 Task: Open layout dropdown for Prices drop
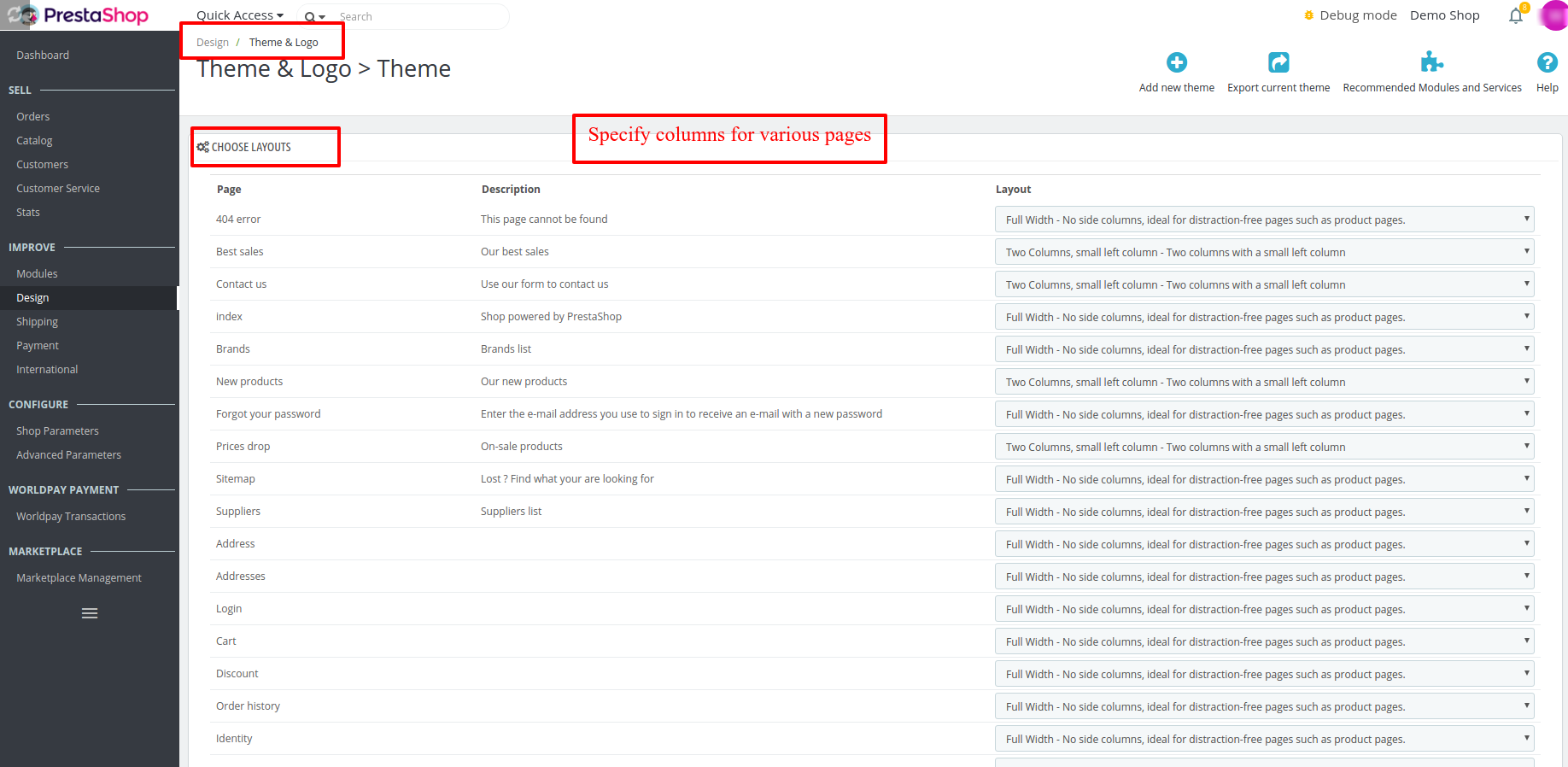coord(1264,447)
